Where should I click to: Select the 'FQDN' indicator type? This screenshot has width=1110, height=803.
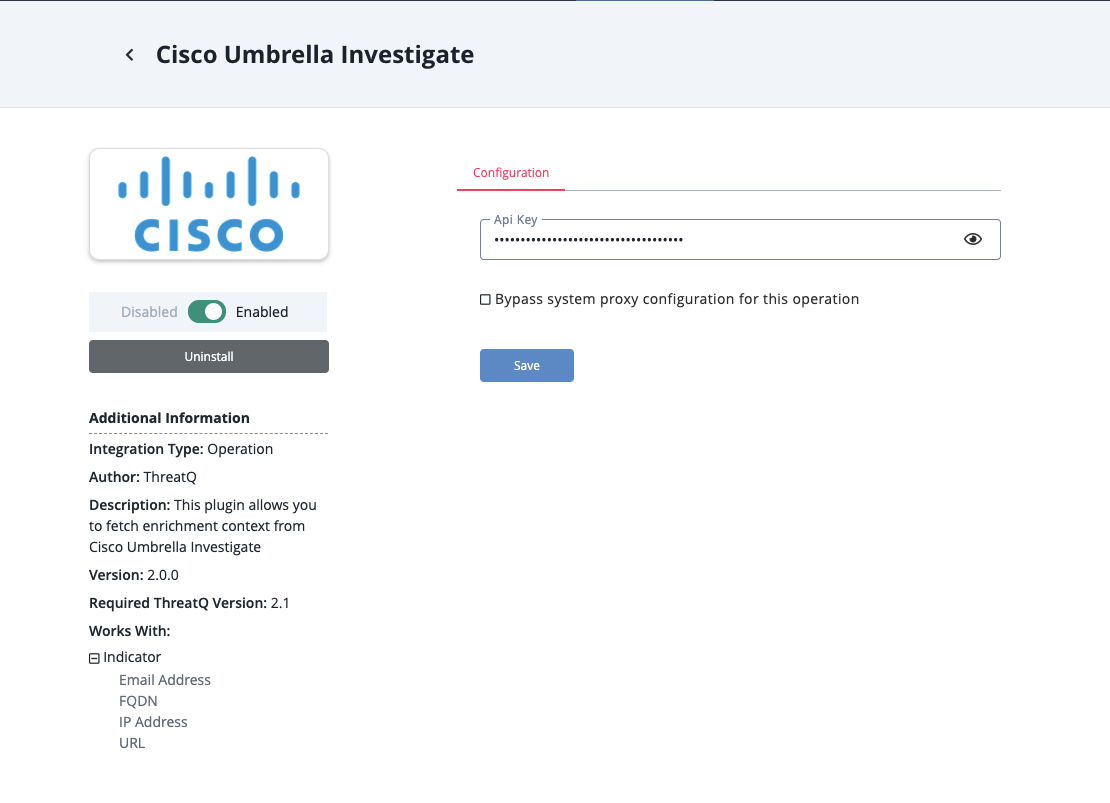138,701
